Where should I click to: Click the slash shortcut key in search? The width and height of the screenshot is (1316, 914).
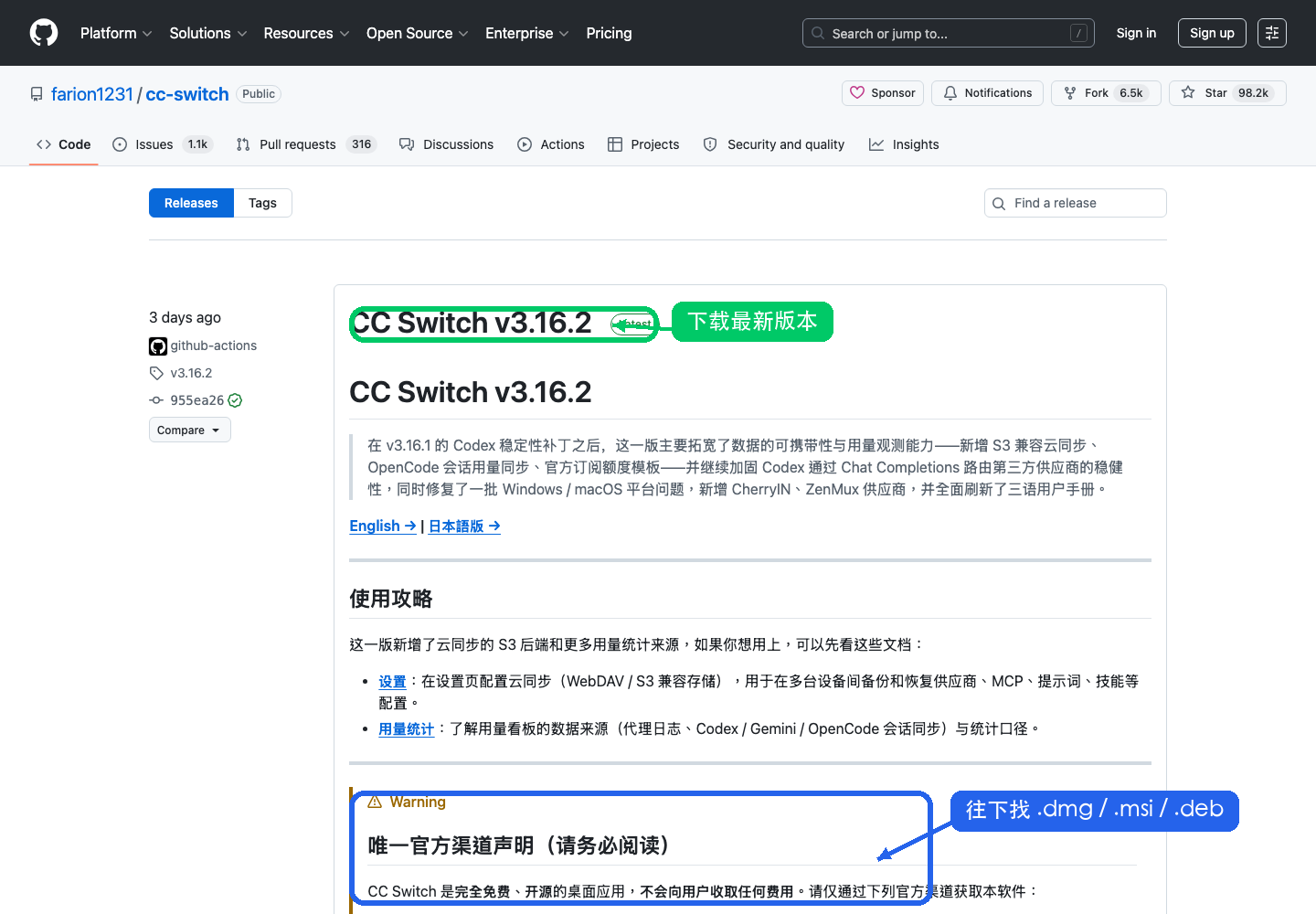(x=1079, y=33)
